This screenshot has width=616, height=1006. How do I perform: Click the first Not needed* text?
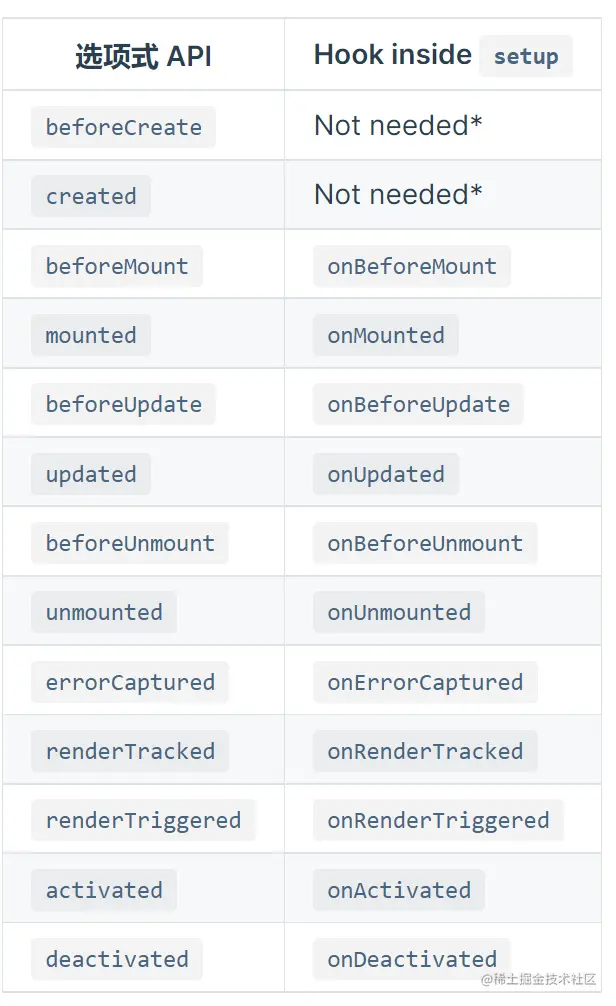coord(398,126)
